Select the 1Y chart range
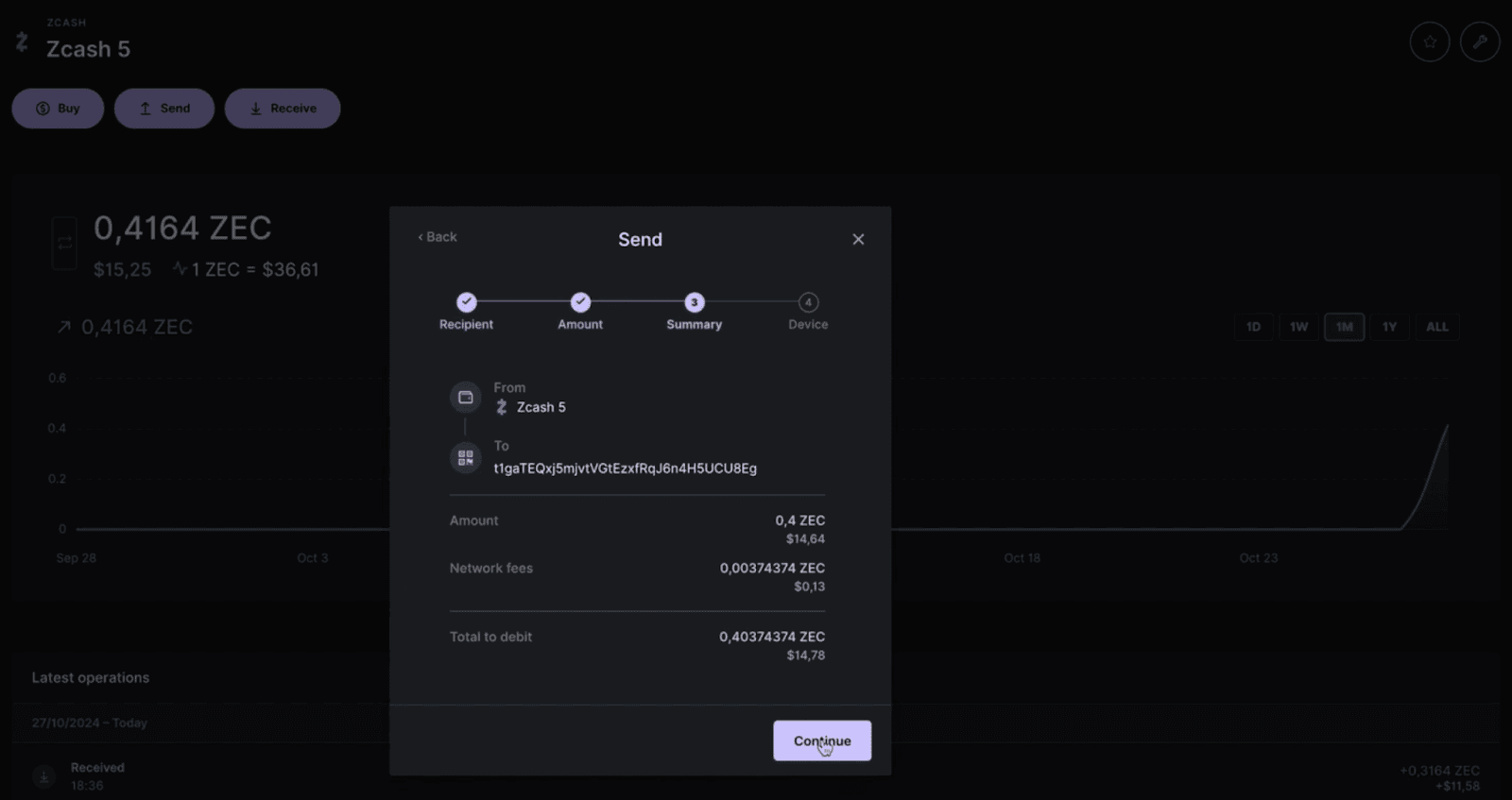This screenshot has height=800, width=1512. click(x=1389, y=327)
